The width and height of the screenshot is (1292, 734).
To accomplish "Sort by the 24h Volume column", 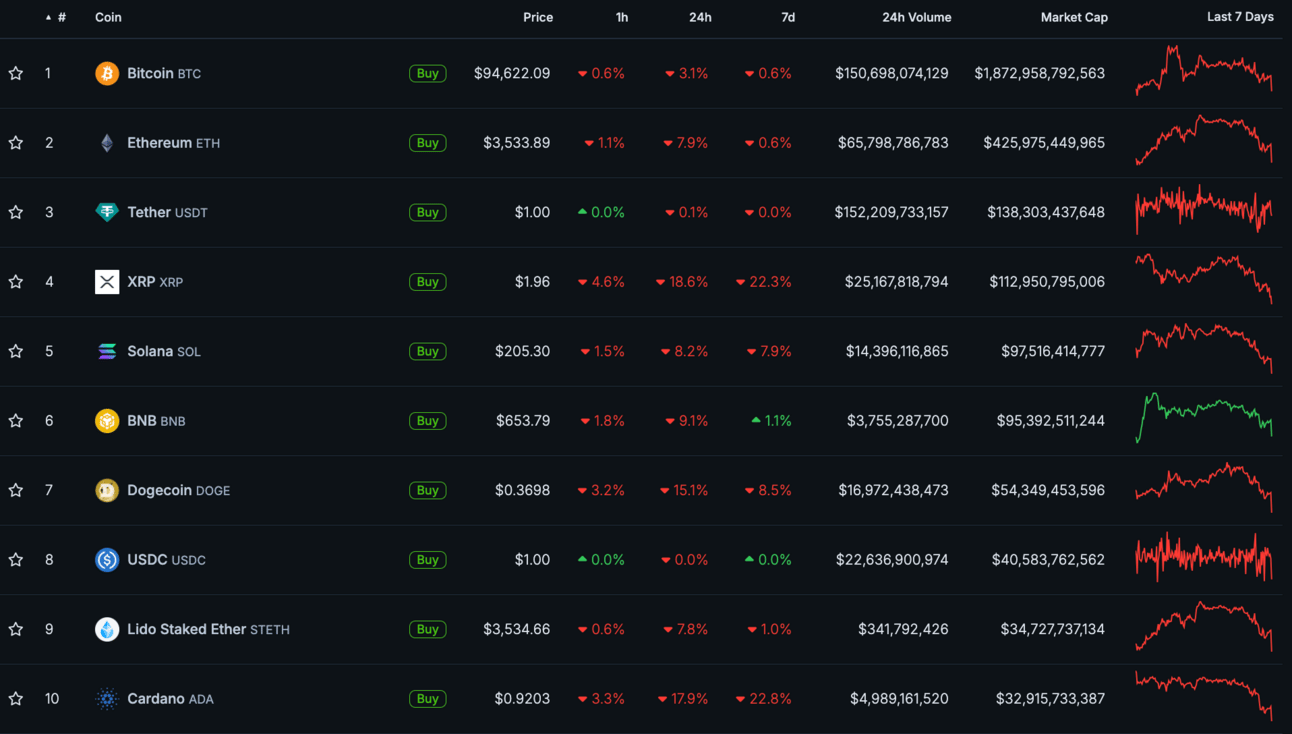I will 917,17.
